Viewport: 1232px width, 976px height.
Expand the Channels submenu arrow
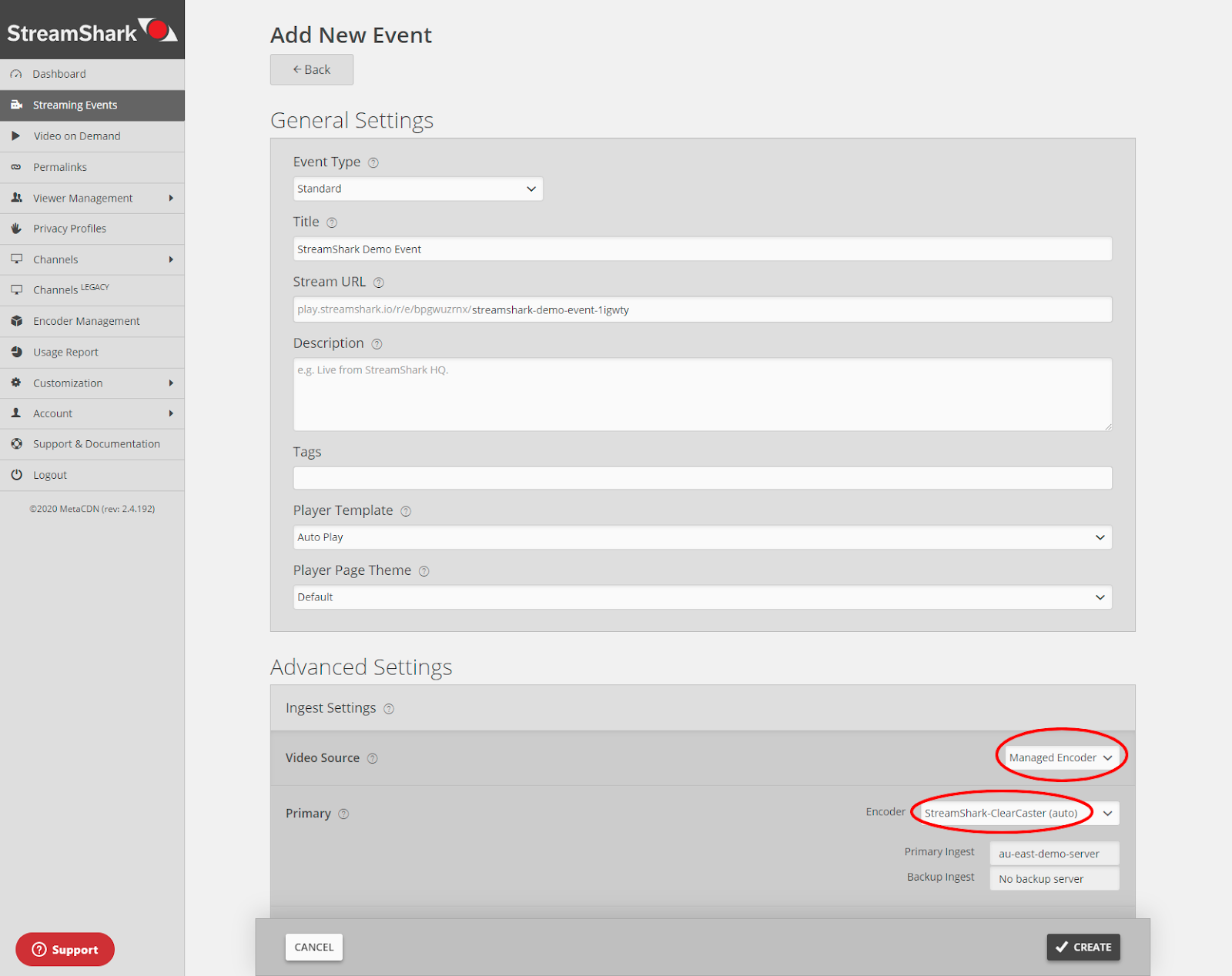tap(171, 259)
